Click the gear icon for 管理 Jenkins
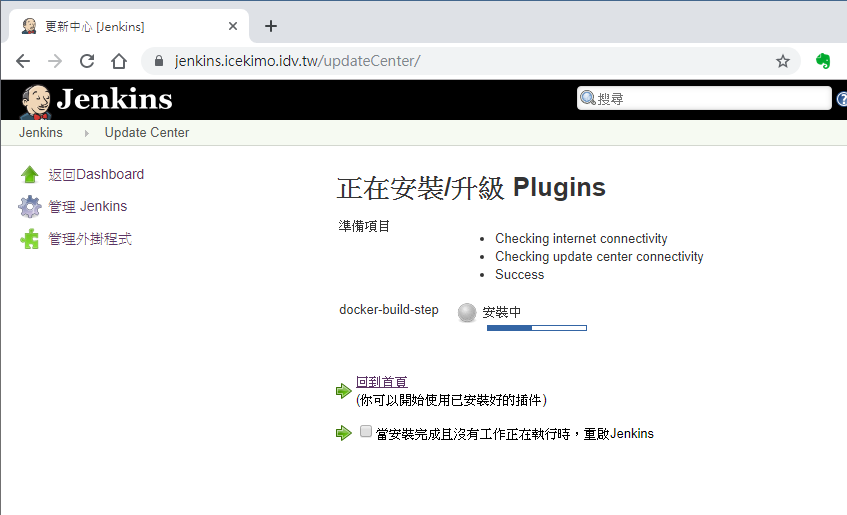This screenshot has height=515, width=847. point(30,206)
